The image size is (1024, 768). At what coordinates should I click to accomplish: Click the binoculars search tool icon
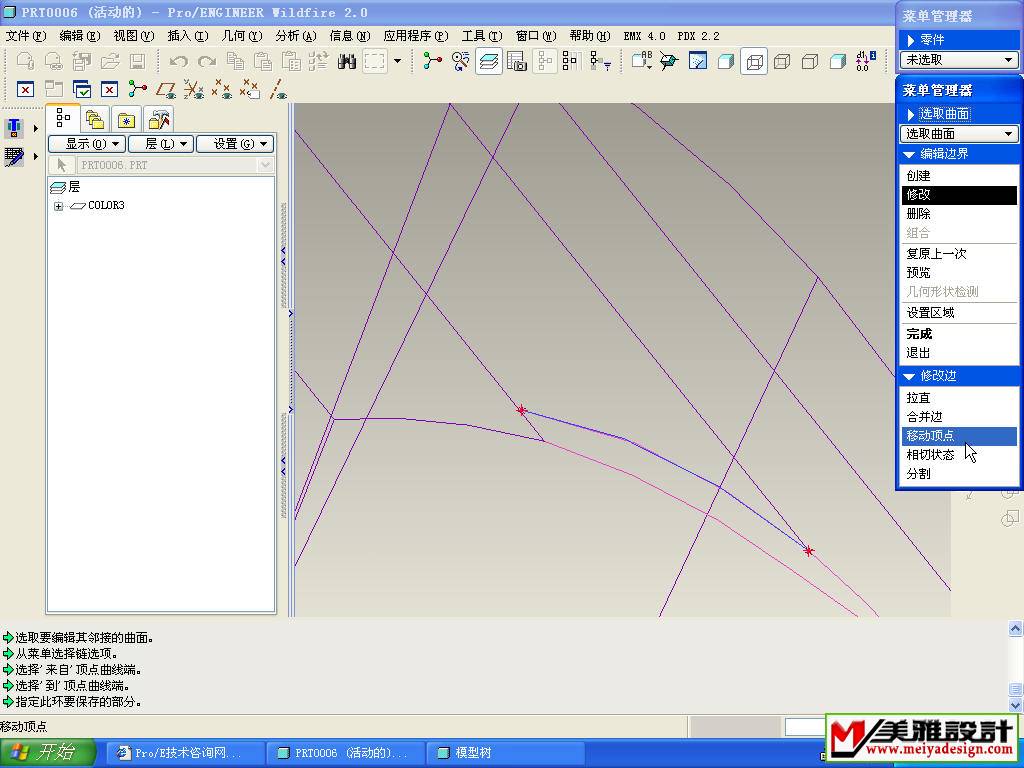tap(347, 62)
